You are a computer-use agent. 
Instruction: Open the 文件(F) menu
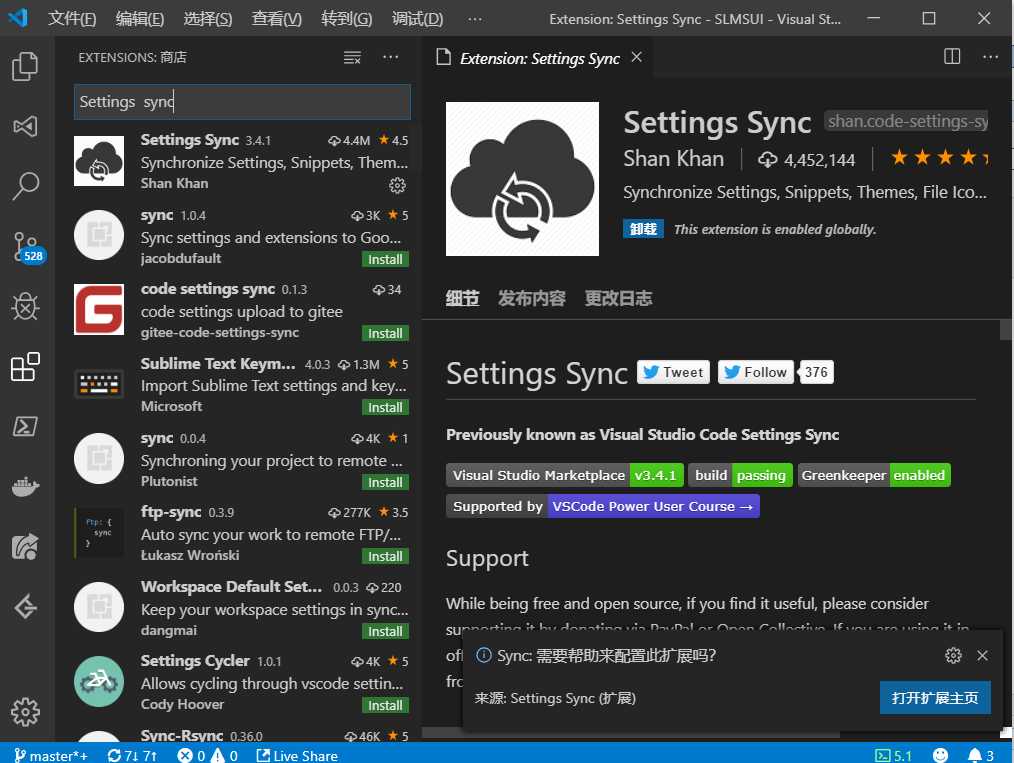[x=72, y=19]
